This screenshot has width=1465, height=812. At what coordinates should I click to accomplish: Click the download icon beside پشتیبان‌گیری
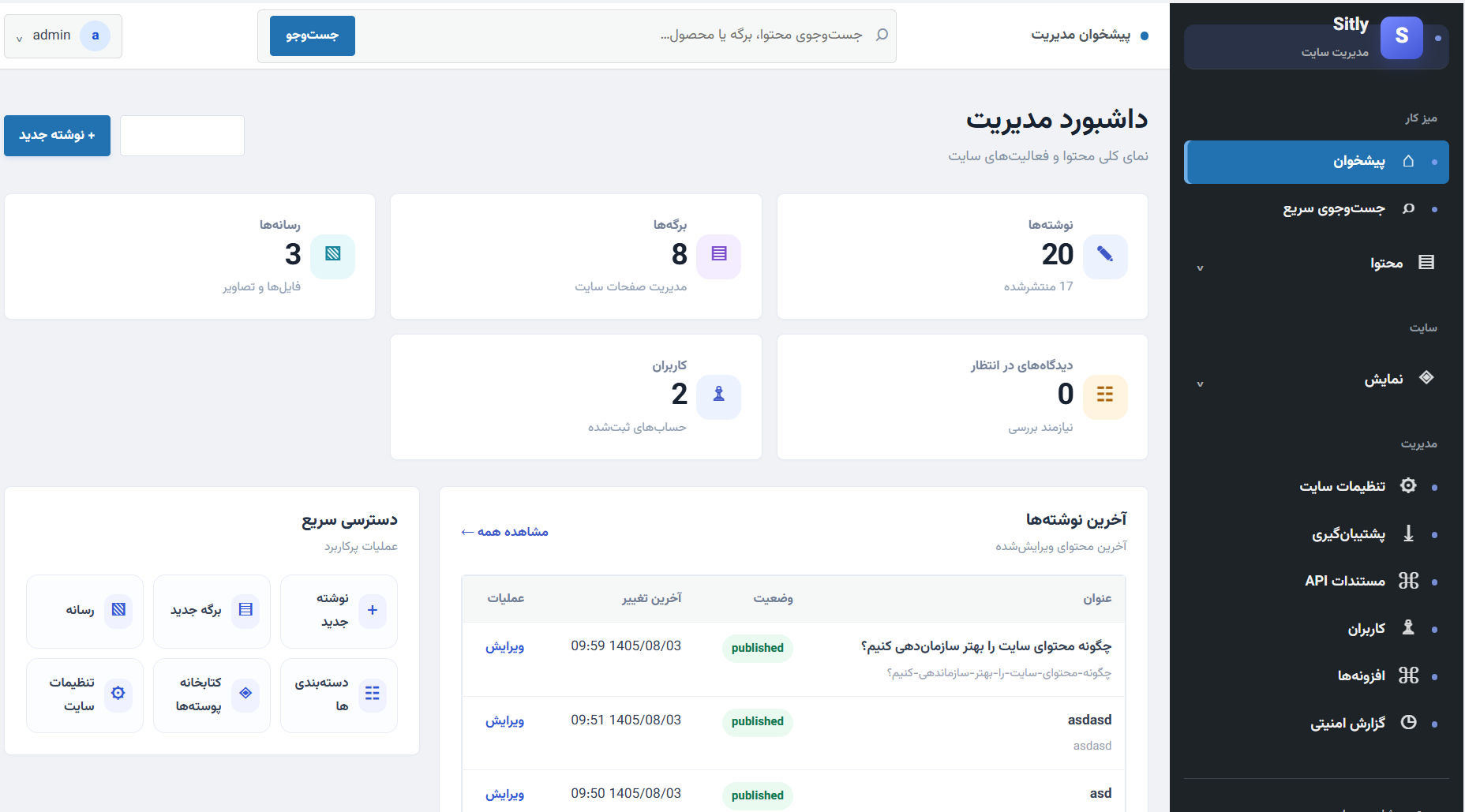tap(1408, 533)
